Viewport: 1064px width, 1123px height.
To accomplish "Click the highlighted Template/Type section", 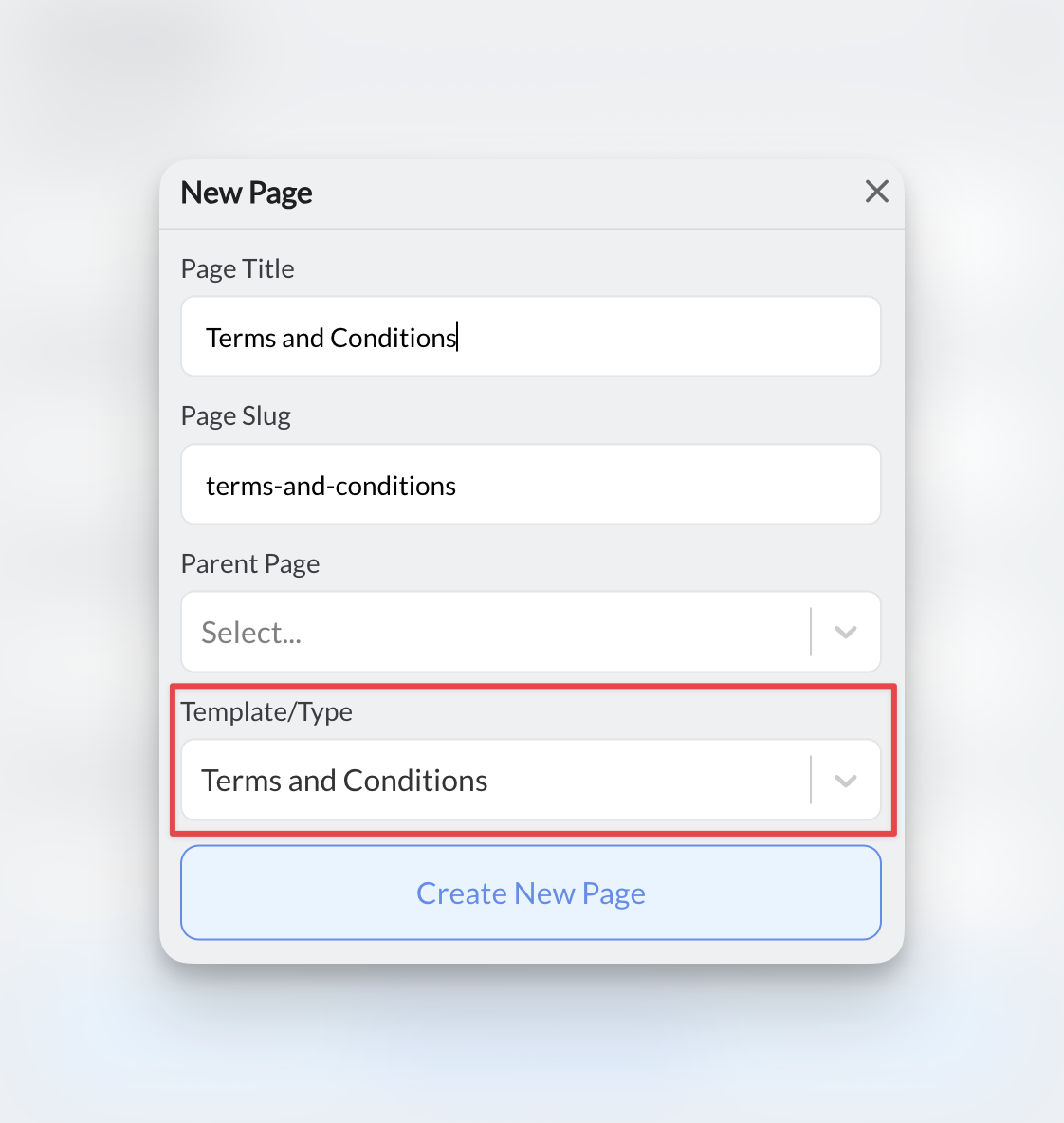I will coord(531,759).
